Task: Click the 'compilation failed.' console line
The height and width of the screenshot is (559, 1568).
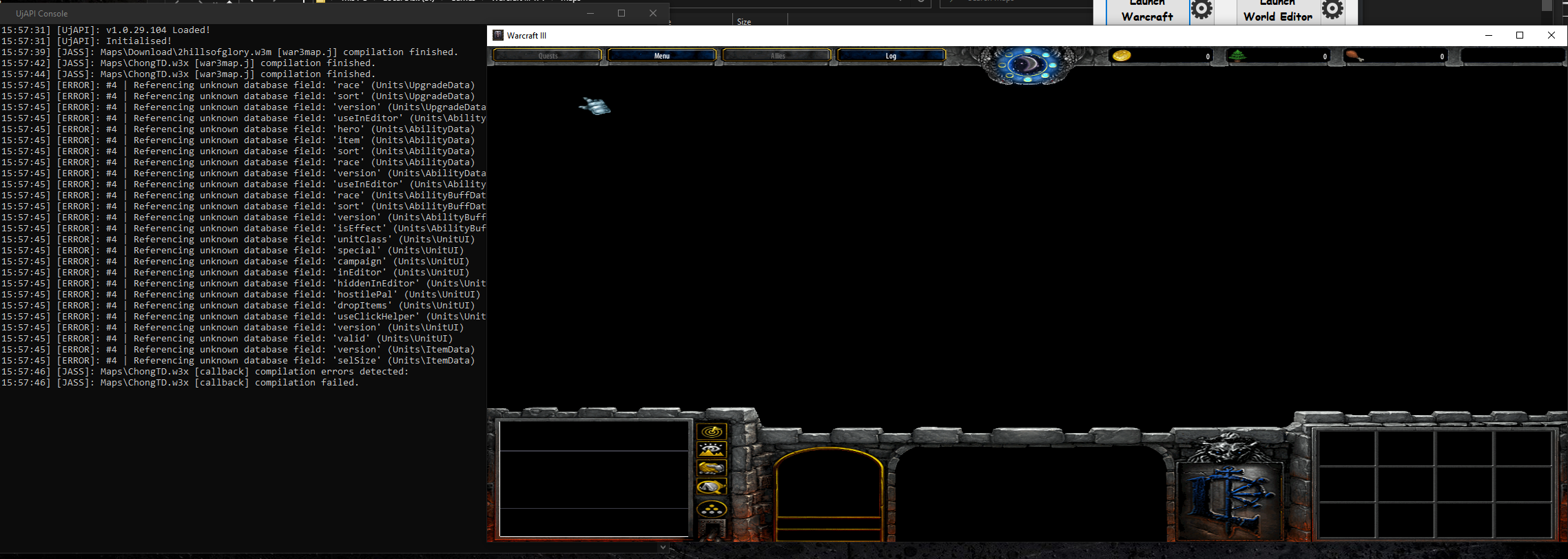Action: coord(180,383)
